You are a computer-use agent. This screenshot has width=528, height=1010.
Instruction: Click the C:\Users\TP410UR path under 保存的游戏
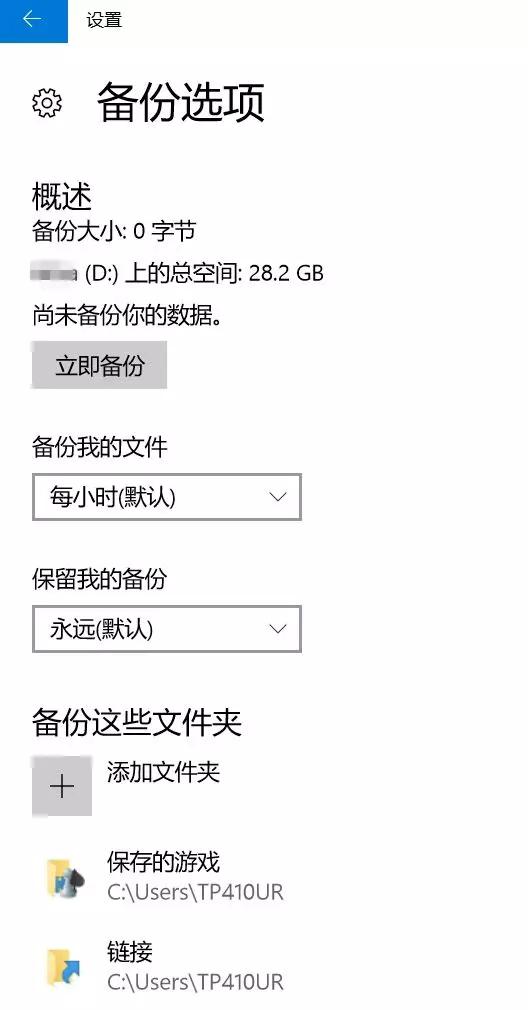coord(195,892)
